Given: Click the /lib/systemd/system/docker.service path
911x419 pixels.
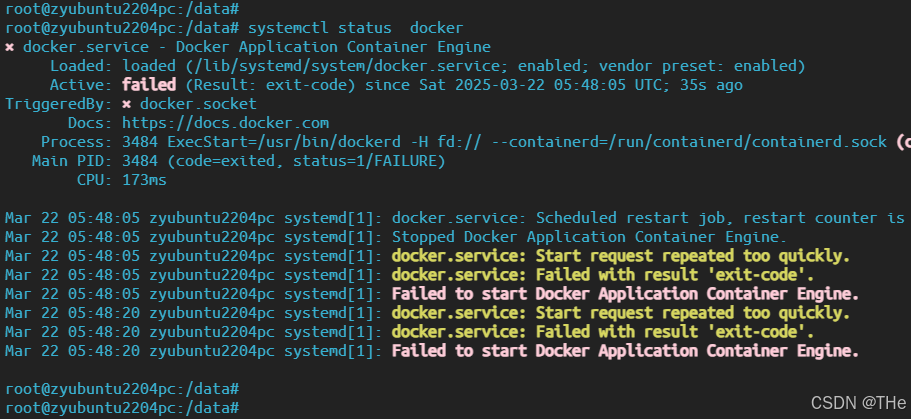Looking at the screenshot, I should point(349,66).
